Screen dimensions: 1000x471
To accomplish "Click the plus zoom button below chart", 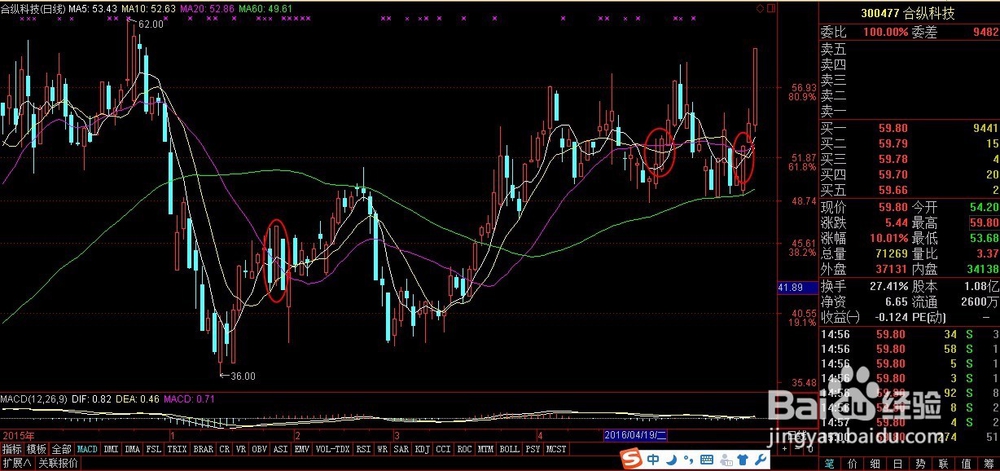I will click(x=784, y=449).
